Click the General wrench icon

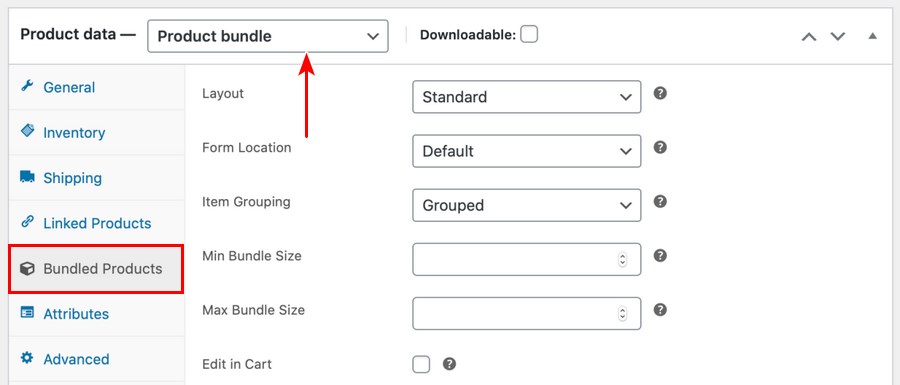coord(26,86)
